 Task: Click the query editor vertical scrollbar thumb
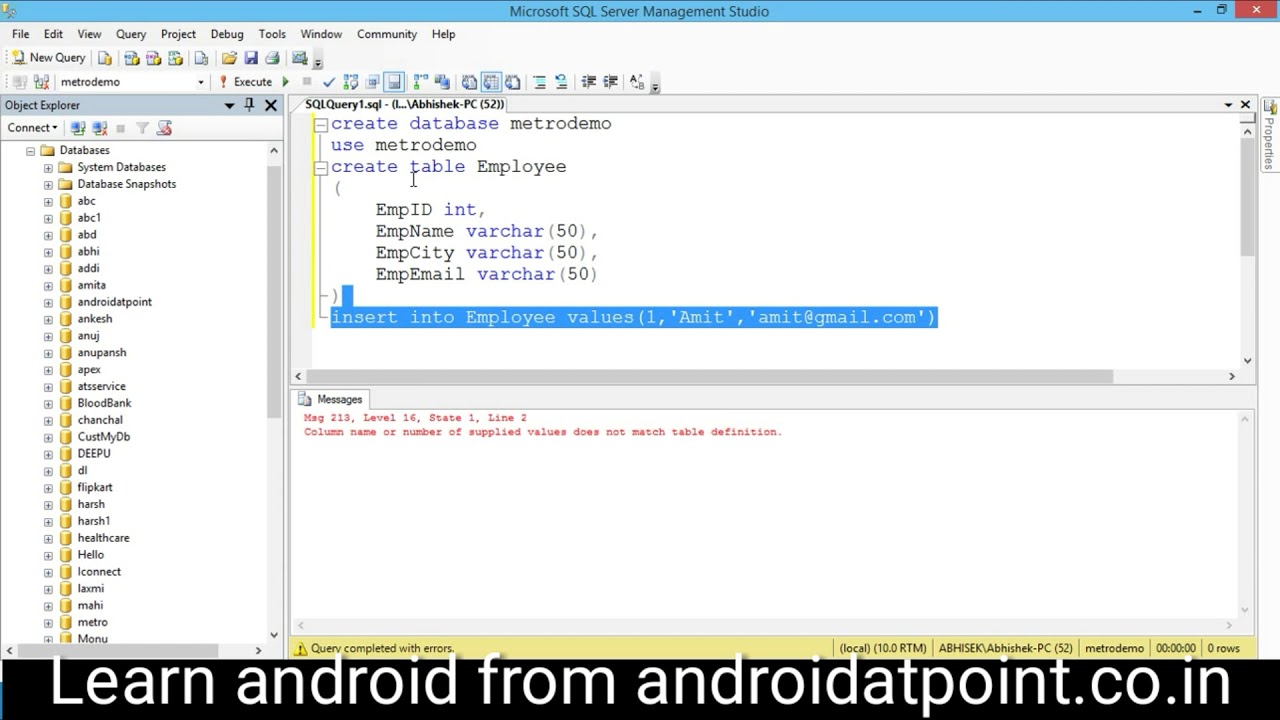tap(1247, 195)
